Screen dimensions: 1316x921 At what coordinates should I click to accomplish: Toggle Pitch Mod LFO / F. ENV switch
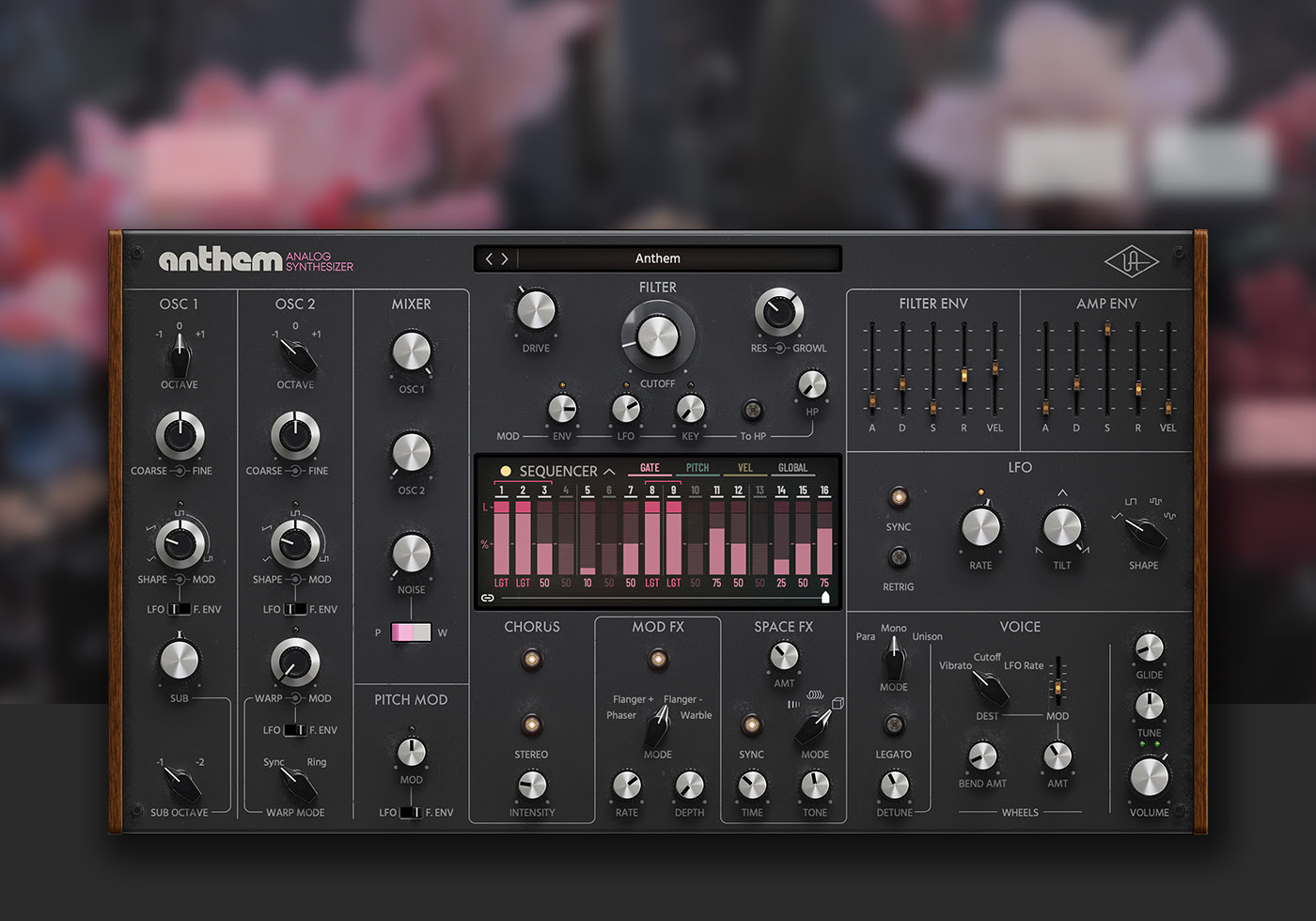411,812
